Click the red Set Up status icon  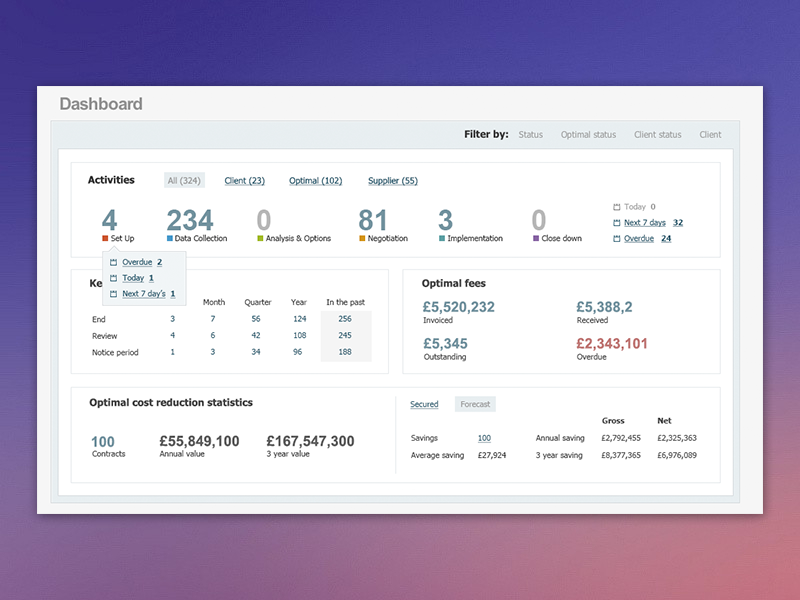point(104,237)
